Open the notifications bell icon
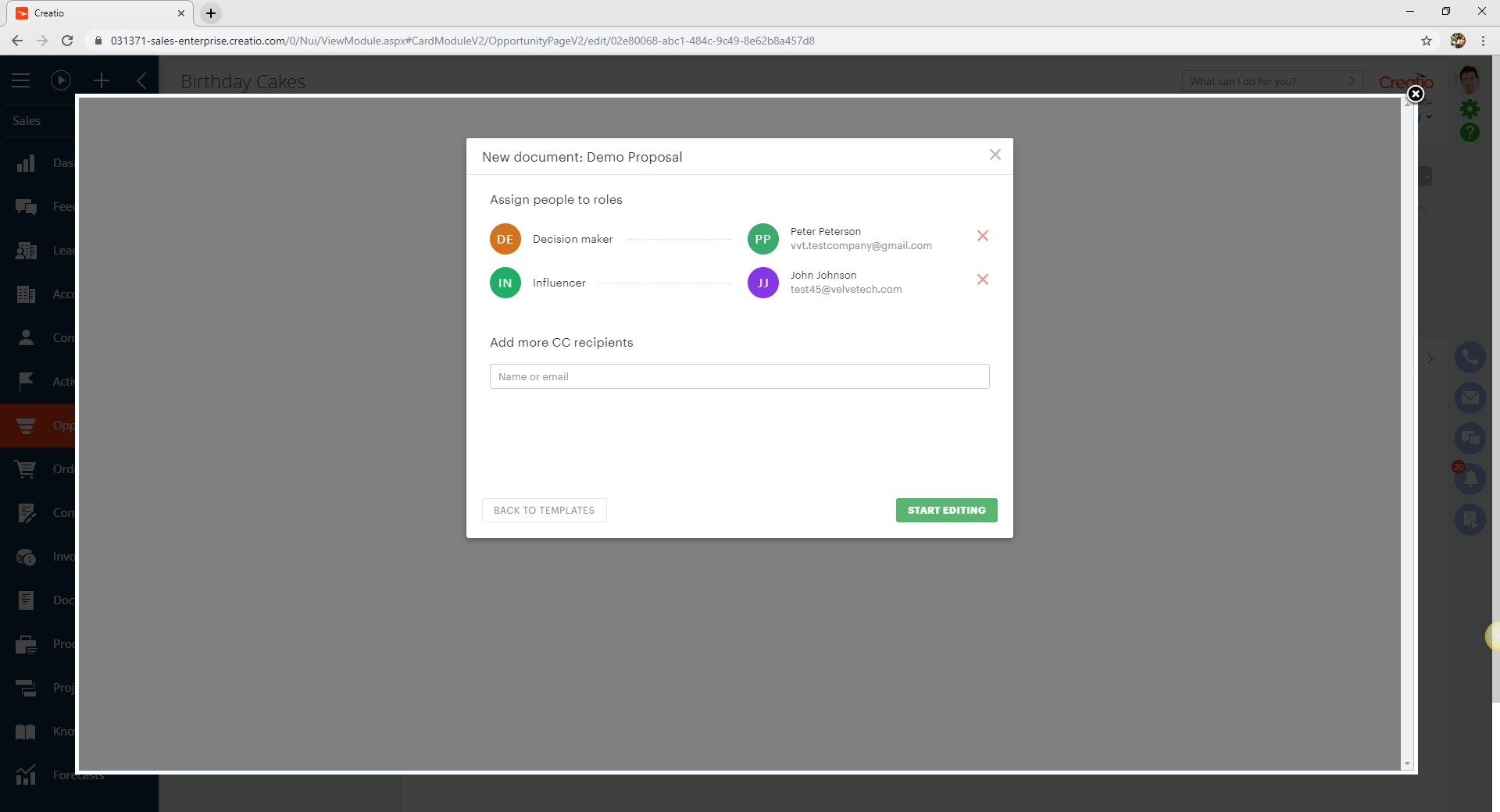The height and width of the screenshot is (812, 1500). [1470, 479]
